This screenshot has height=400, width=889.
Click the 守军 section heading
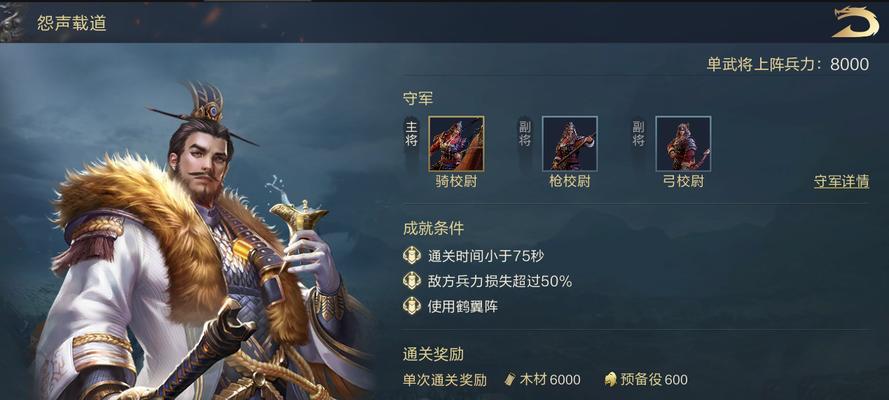[x=418, y=99]
